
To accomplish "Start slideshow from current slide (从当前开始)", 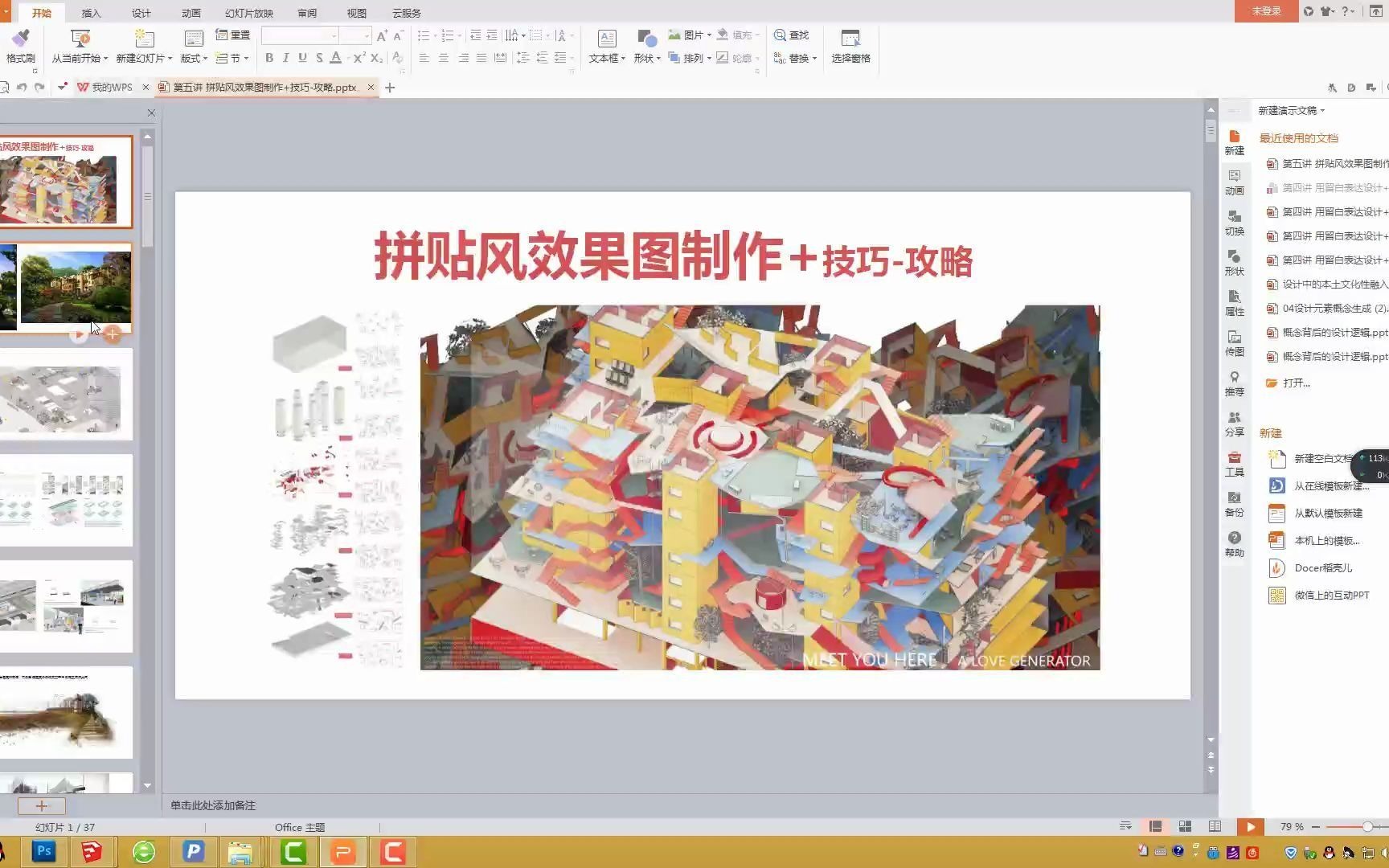I will pos(80,46).
